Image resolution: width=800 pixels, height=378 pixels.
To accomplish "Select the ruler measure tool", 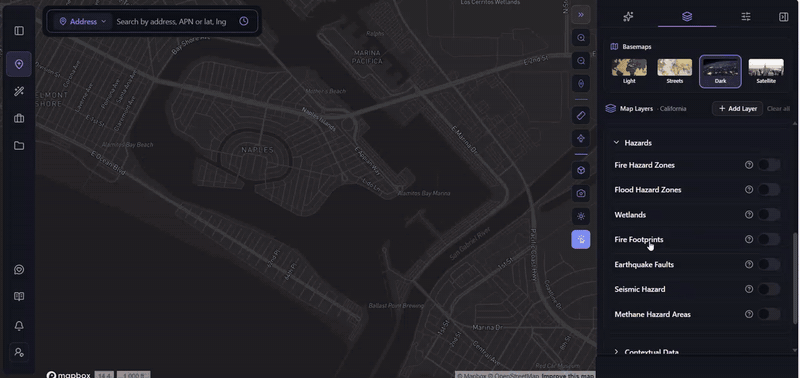I will [x=581, y=115].
